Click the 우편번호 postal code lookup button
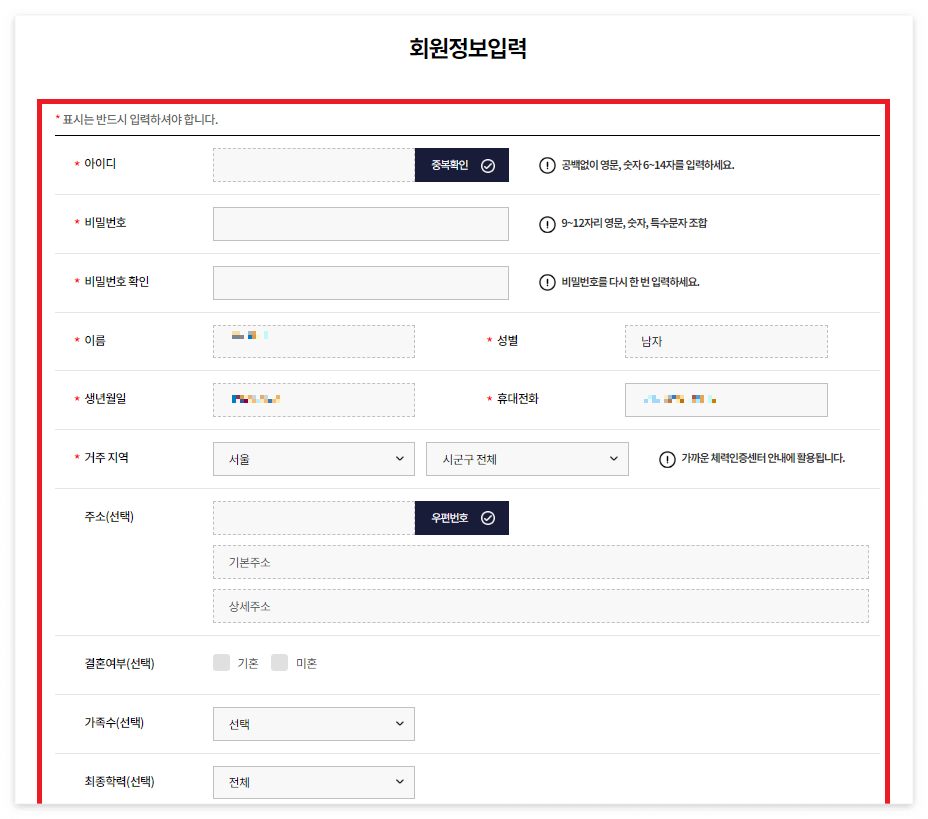 click(452, 517)
